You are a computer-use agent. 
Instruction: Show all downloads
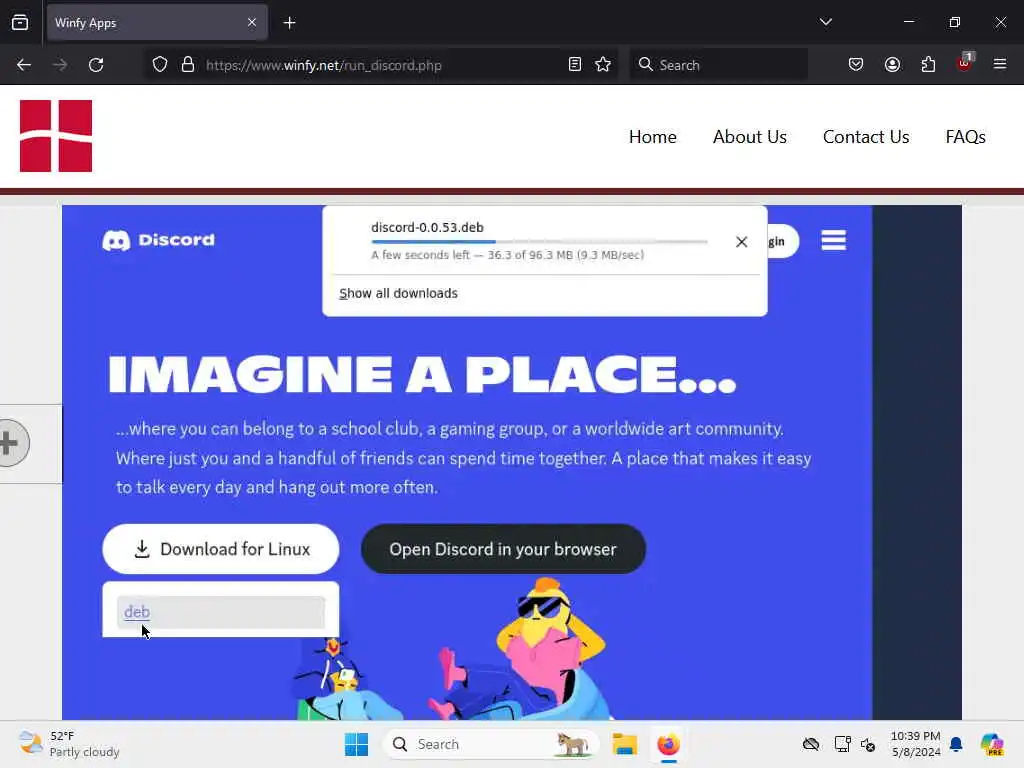coord(398,293)
